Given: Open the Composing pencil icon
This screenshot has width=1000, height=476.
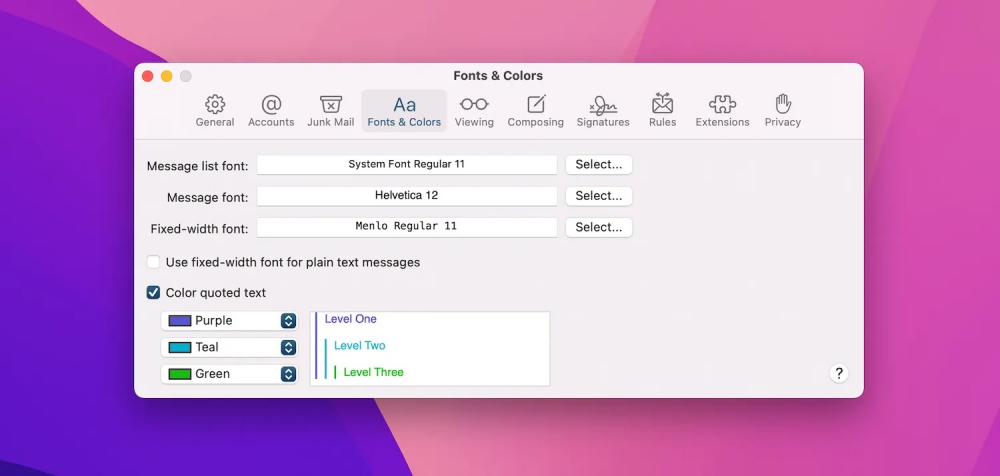Looking at the screenshot, I should click(536, 105).
